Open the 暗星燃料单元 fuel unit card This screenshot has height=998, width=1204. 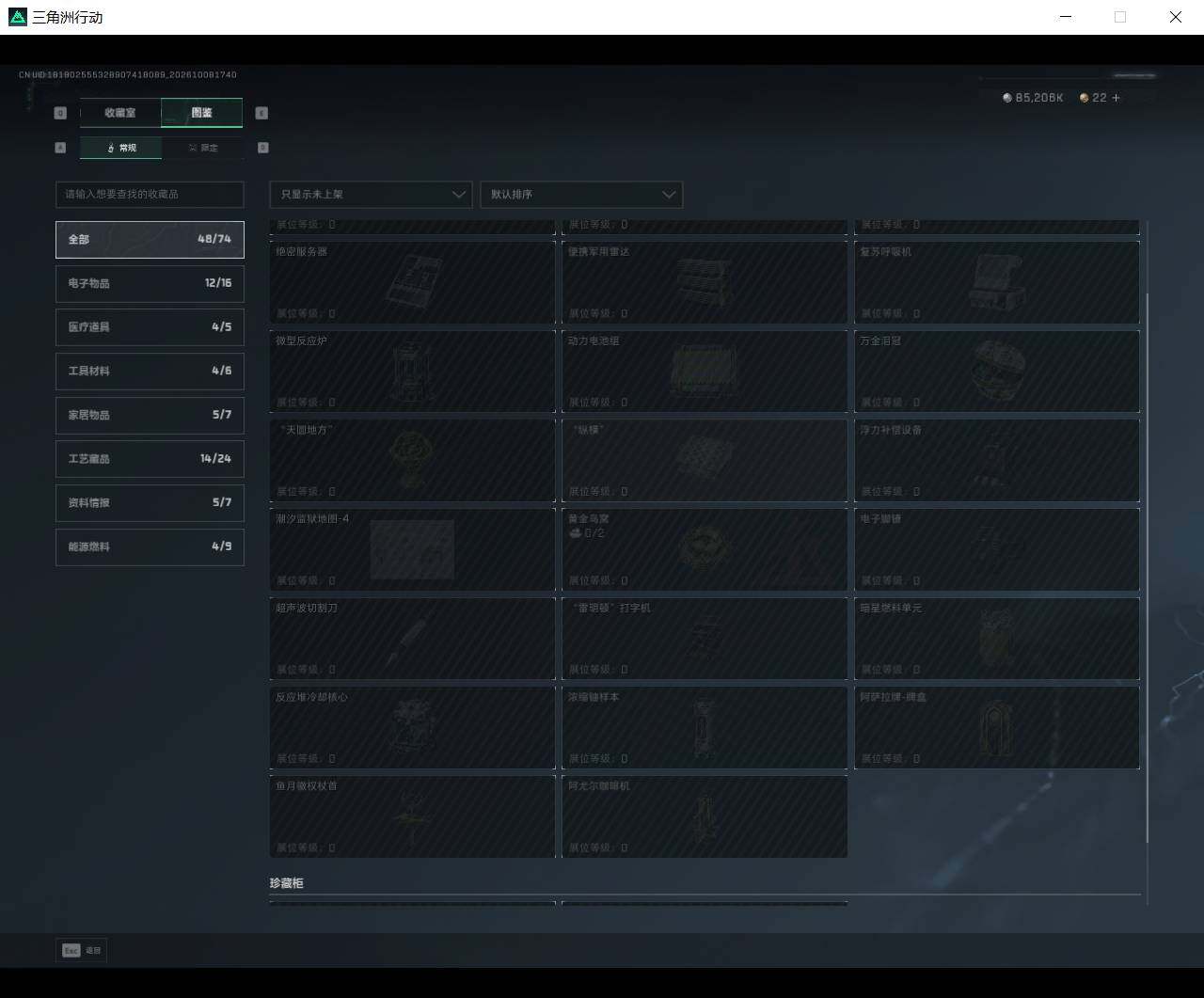(997, 639)
